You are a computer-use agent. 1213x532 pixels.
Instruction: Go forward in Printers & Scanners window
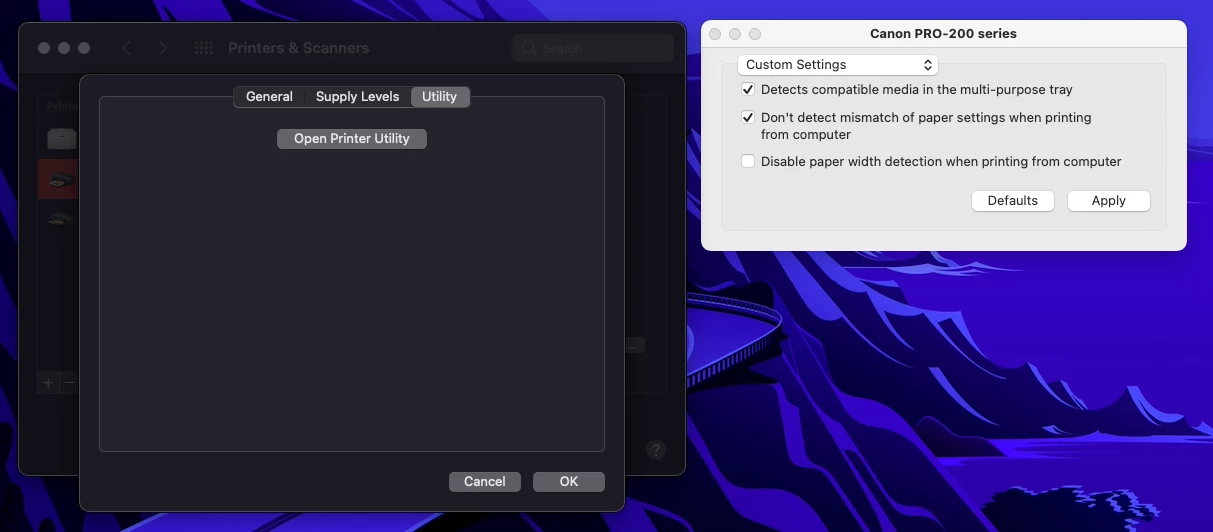(x=163, y=48)
